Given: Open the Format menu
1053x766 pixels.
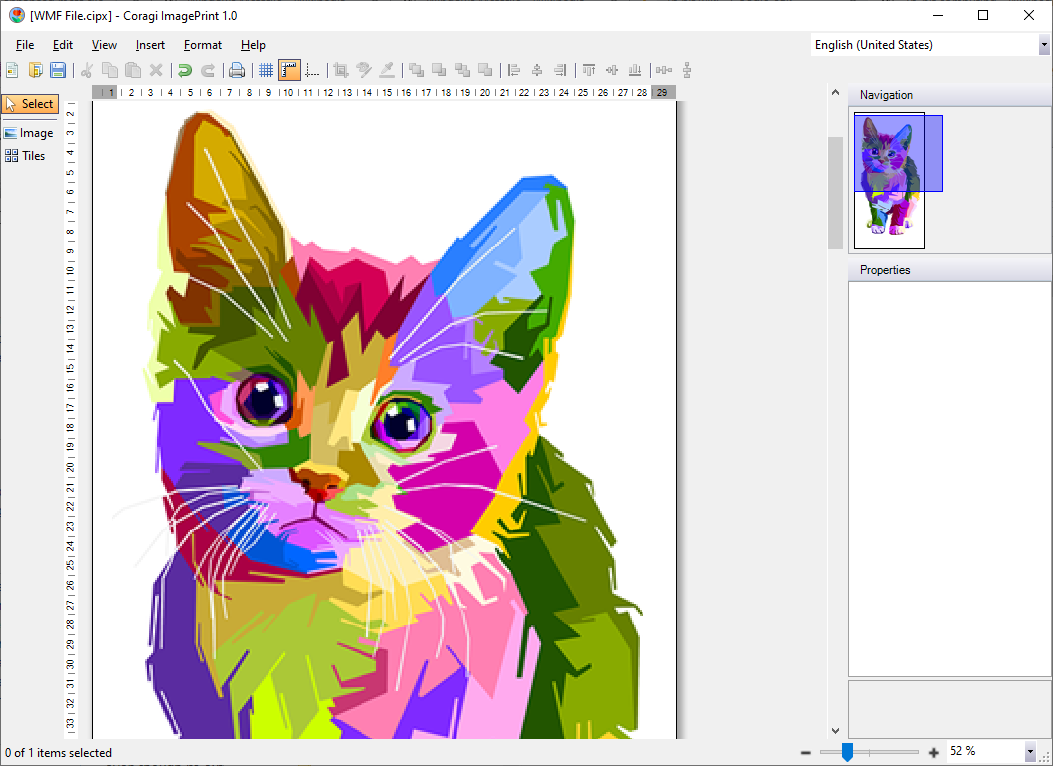Looking at the screenshot, I should click(x=203, y=45).
